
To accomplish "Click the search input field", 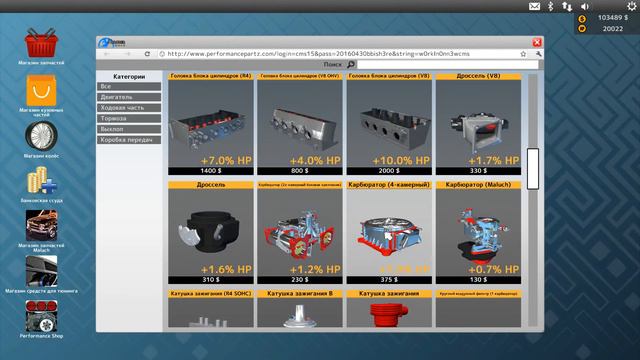I will (x=448, y=64).
